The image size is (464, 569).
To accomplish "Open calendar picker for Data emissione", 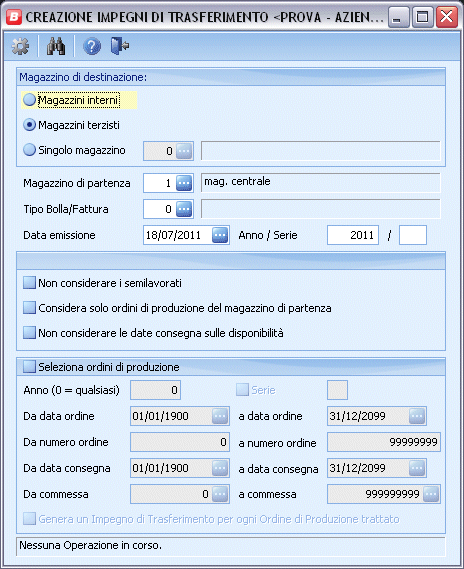I will point(220,235).
